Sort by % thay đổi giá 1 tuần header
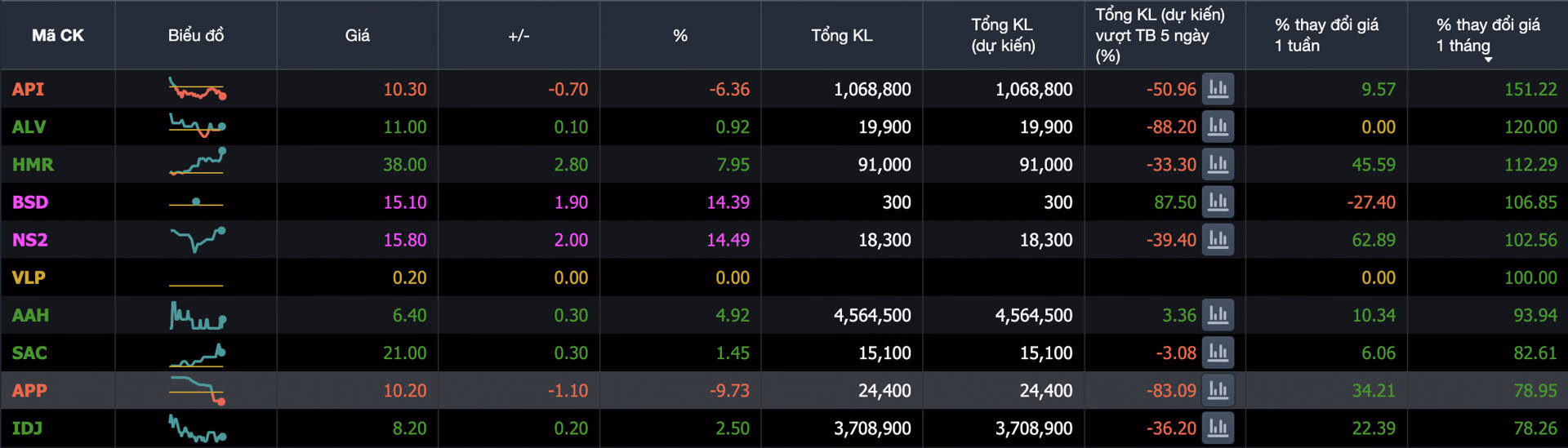The width and height of the screenshot is (1568, 448). tap(1325, 35)
